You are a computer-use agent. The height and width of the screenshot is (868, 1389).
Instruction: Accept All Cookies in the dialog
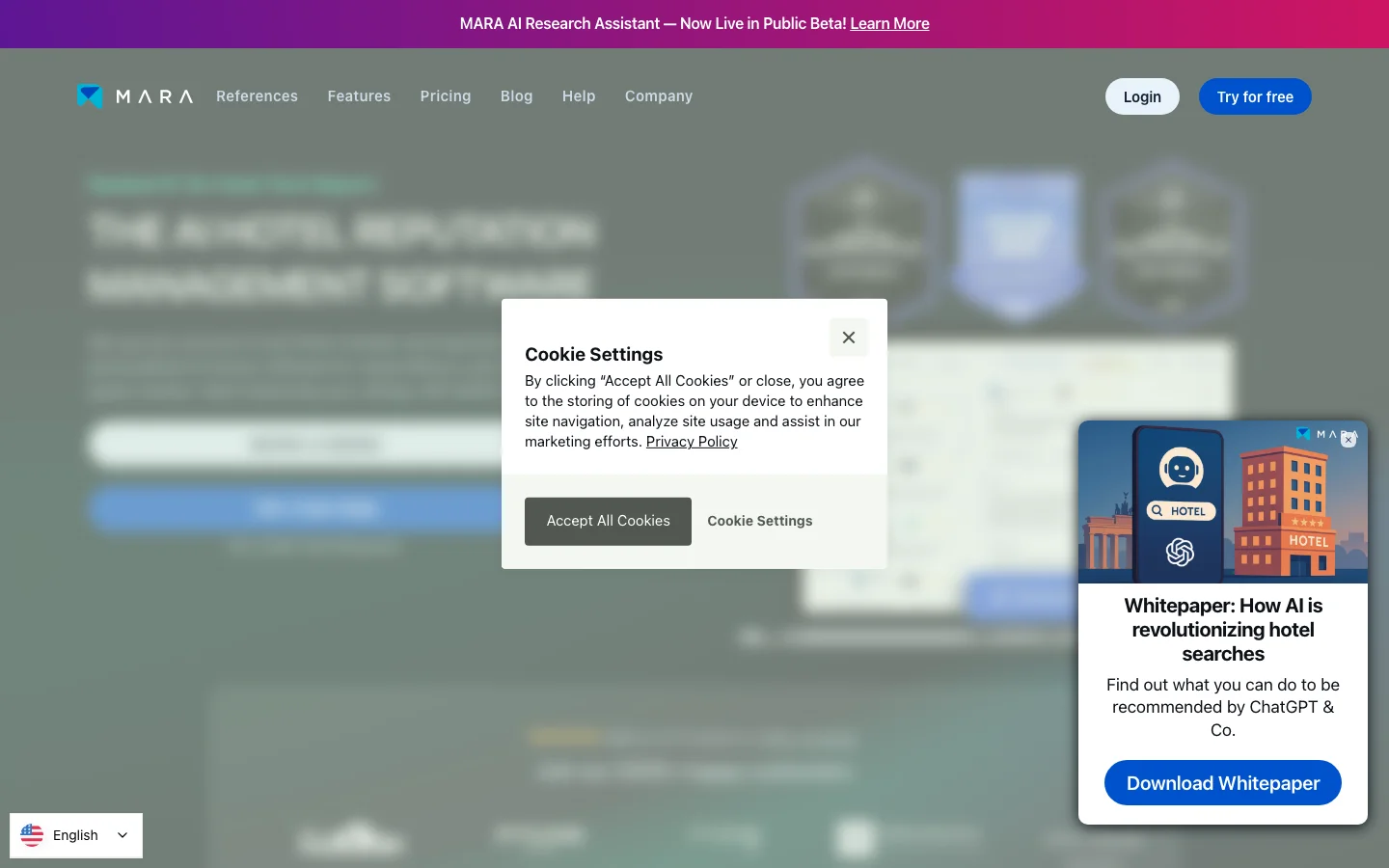(608, 521)
